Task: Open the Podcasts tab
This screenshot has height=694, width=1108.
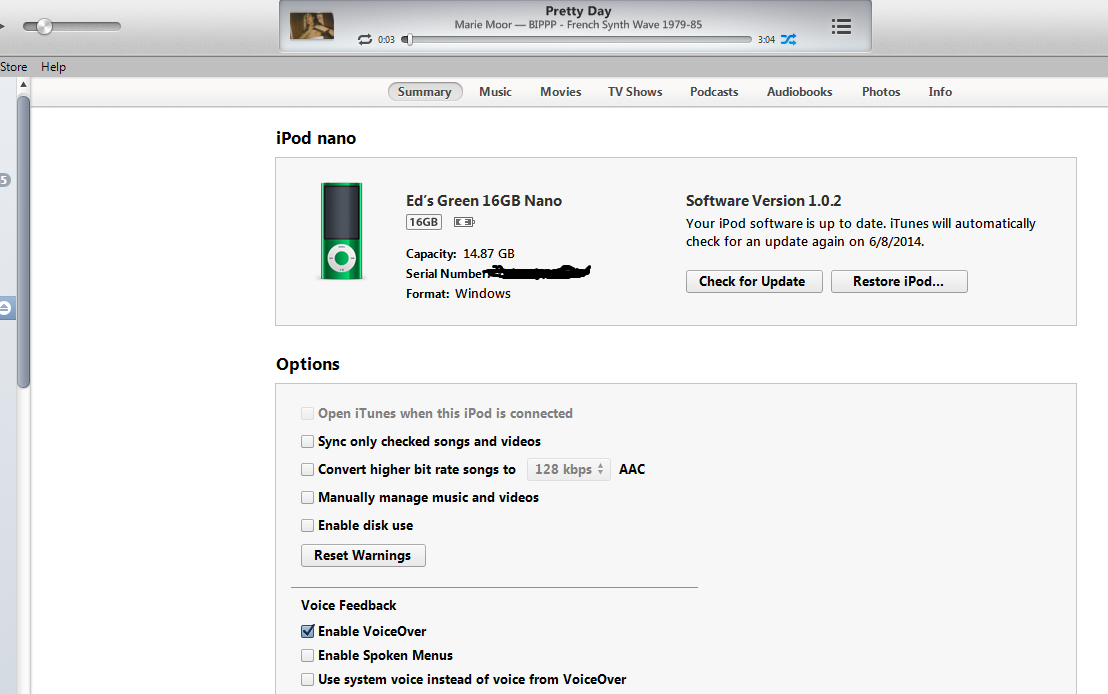Action: [x=714, y=92]
